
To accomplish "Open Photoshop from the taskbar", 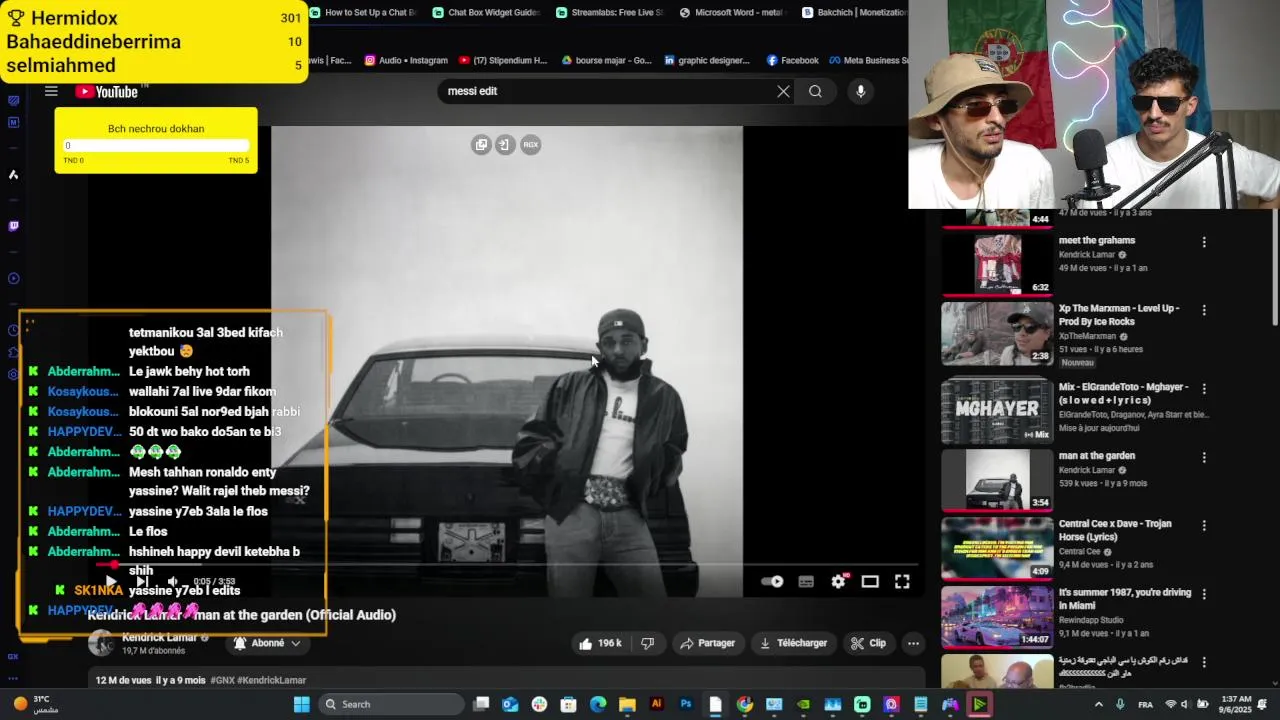I will point(686,704).
